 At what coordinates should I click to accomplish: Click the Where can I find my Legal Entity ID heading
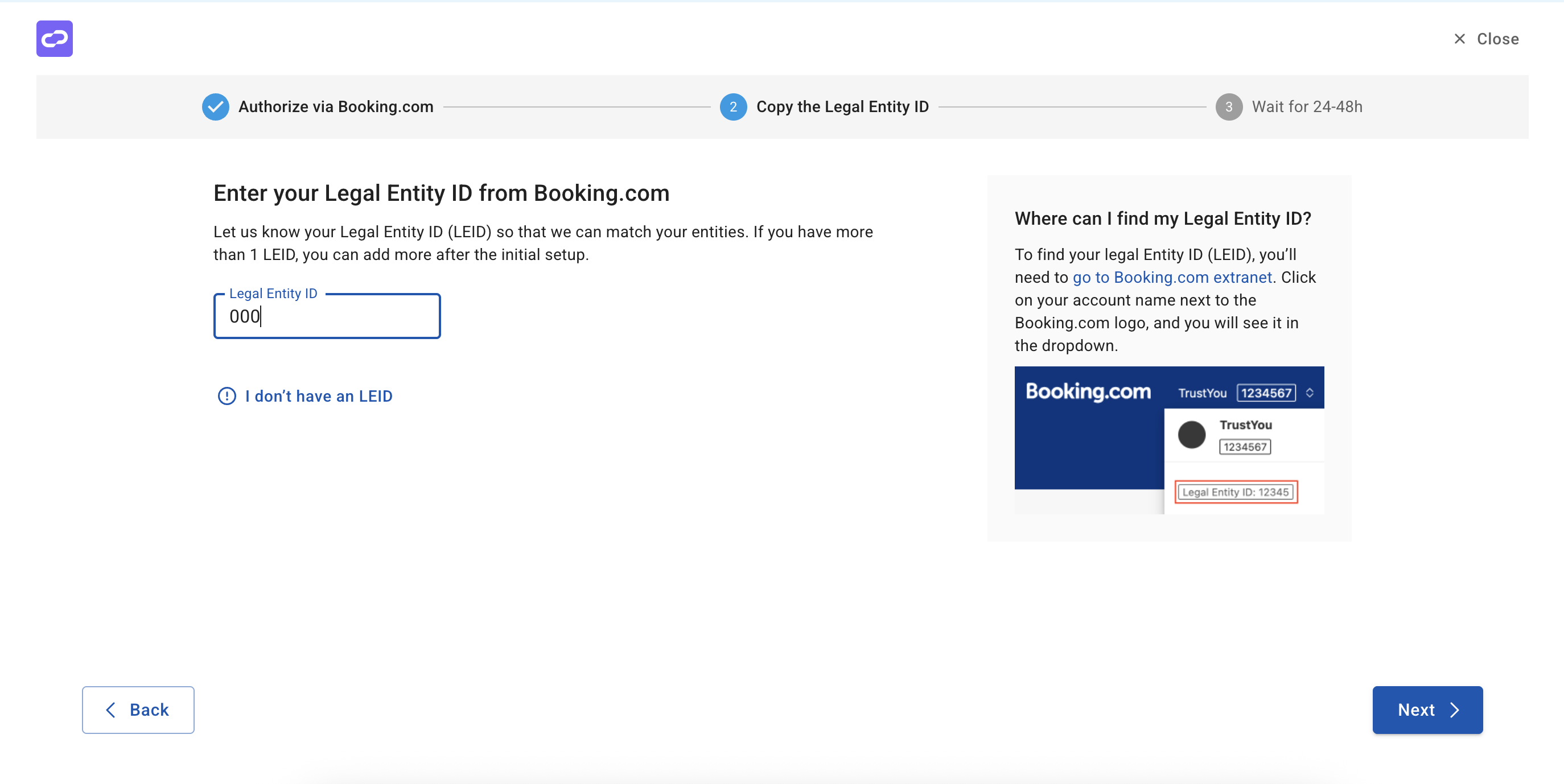(x=1163, y=218)
